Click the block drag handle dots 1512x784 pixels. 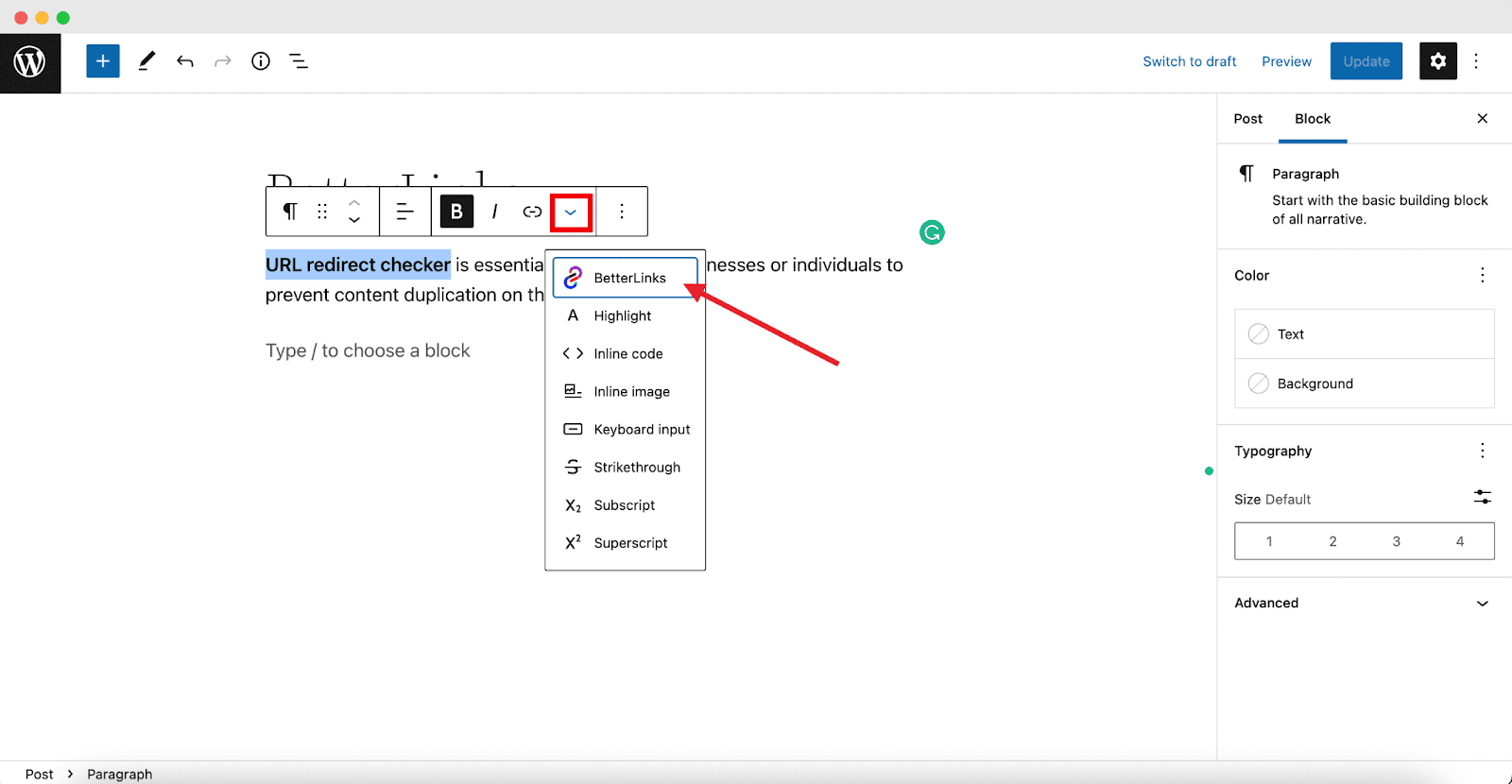pos(322,212)
